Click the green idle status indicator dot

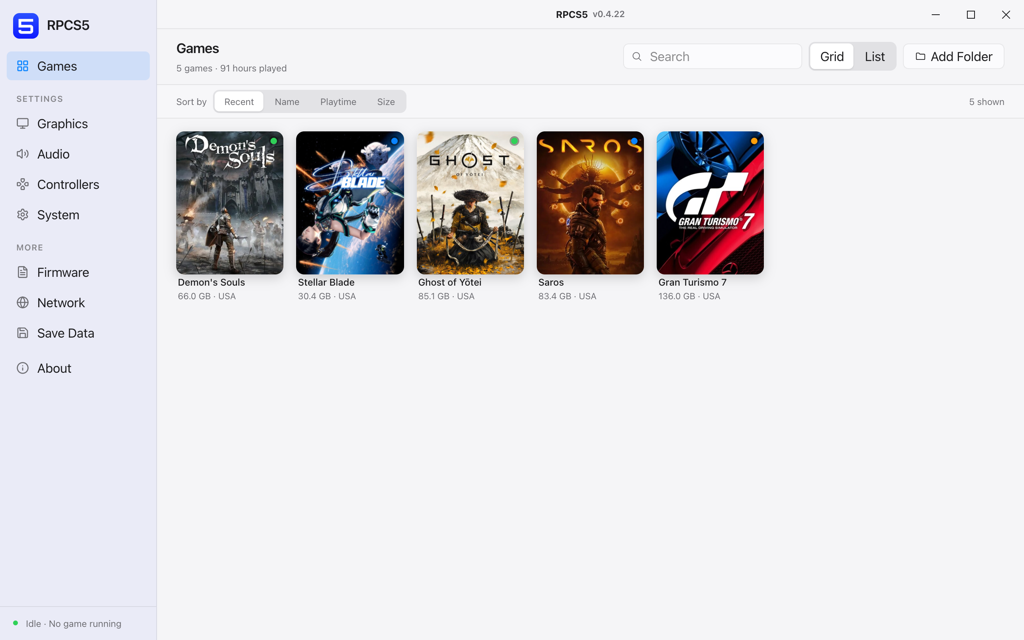pyautogui.click(x=16, y=623)
